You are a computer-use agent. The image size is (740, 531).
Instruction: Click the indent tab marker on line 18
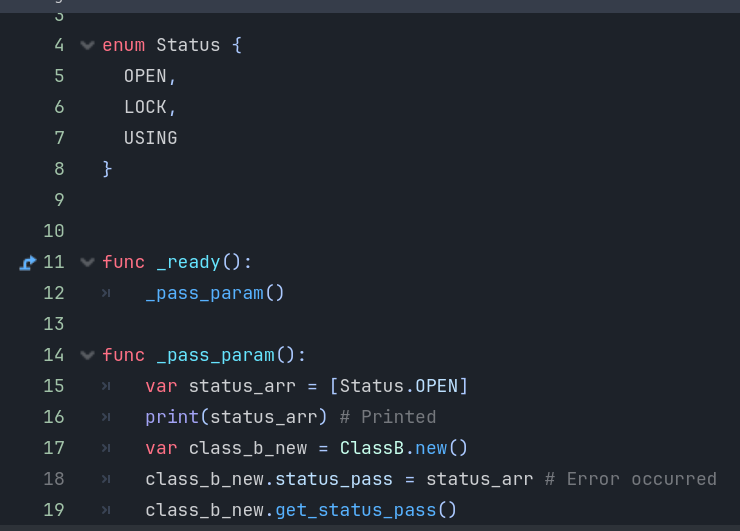(x=106, y=479)
